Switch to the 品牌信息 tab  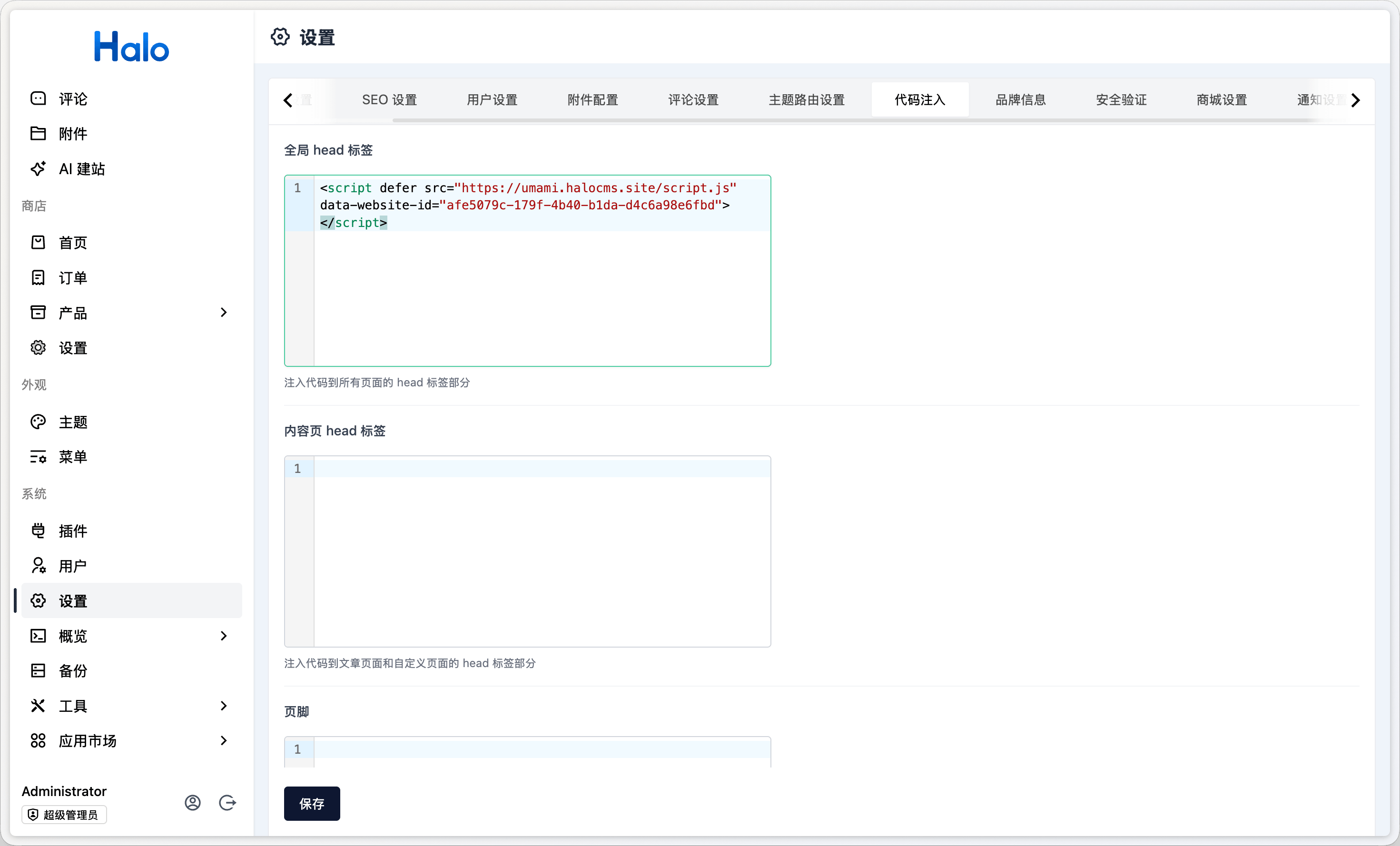tap(1020, 100)
